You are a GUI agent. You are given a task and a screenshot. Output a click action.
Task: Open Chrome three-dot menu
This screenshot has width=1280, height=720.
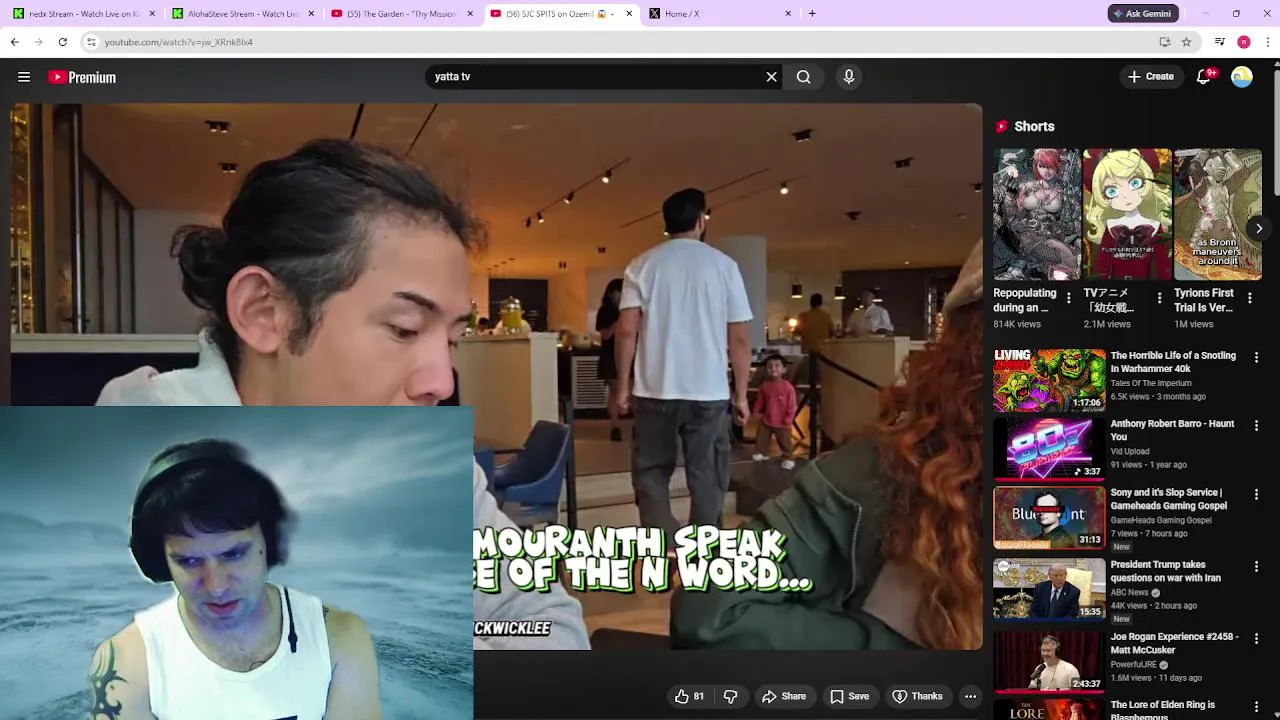pyautogui.click(x=1268, y=42)
